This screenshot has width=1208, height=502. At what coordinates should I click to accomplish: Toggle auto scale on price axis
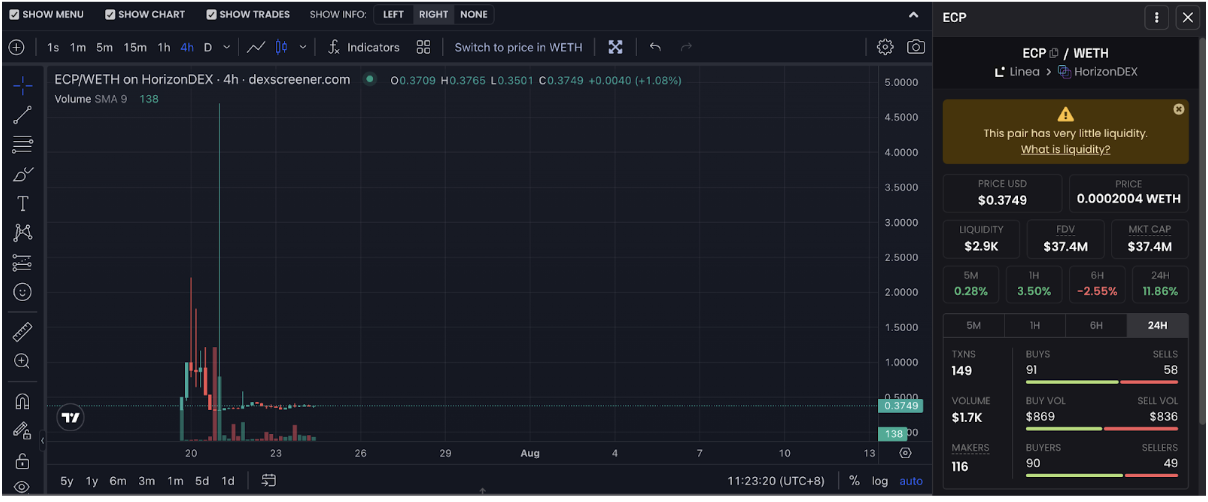pyautogui.click(x=911, y=481)
